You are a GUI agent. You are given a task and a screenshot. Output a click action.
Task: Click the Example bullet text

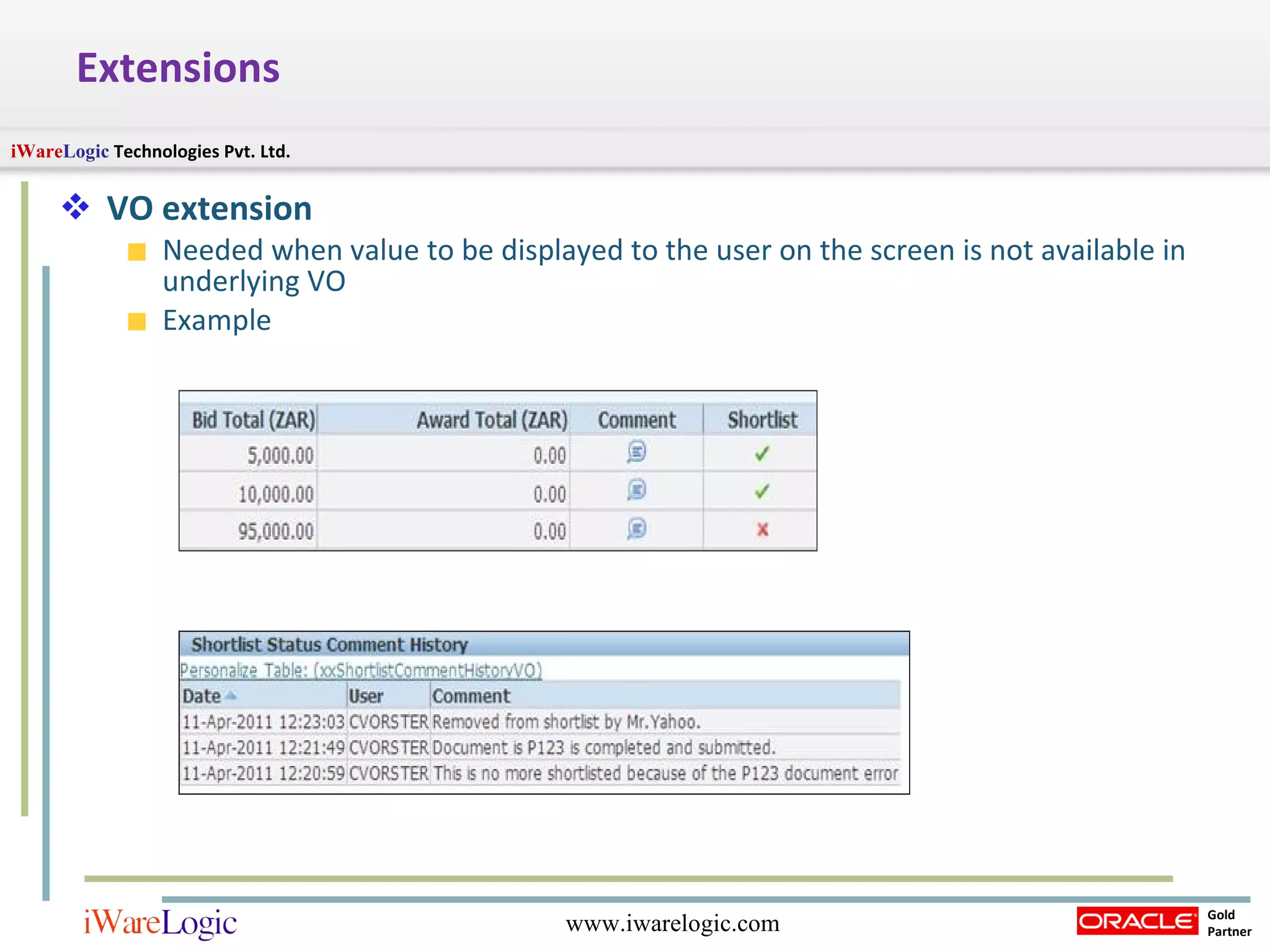click(x=216, y=320)
